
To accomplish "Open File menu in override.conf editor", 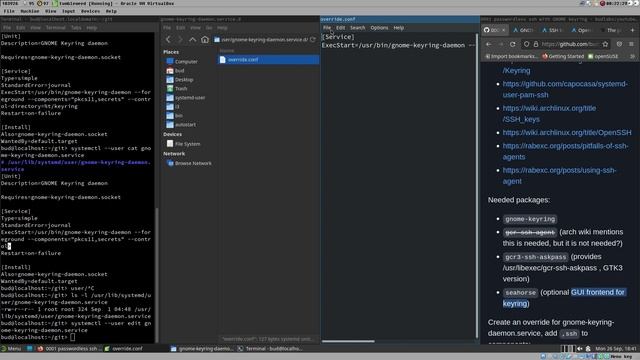I will point(327,28).
